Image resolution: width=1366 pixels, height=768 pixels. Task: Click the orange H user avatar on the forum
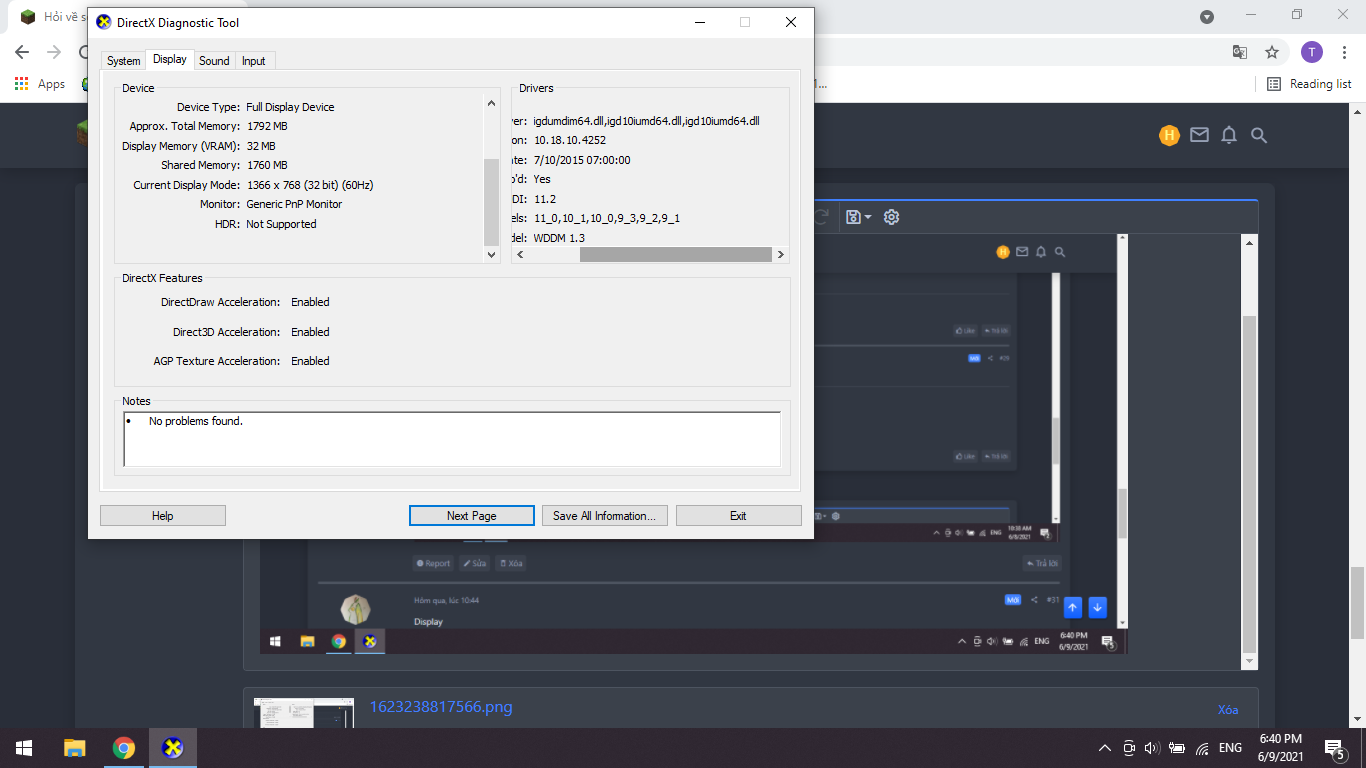click(x=1169, y=135)
